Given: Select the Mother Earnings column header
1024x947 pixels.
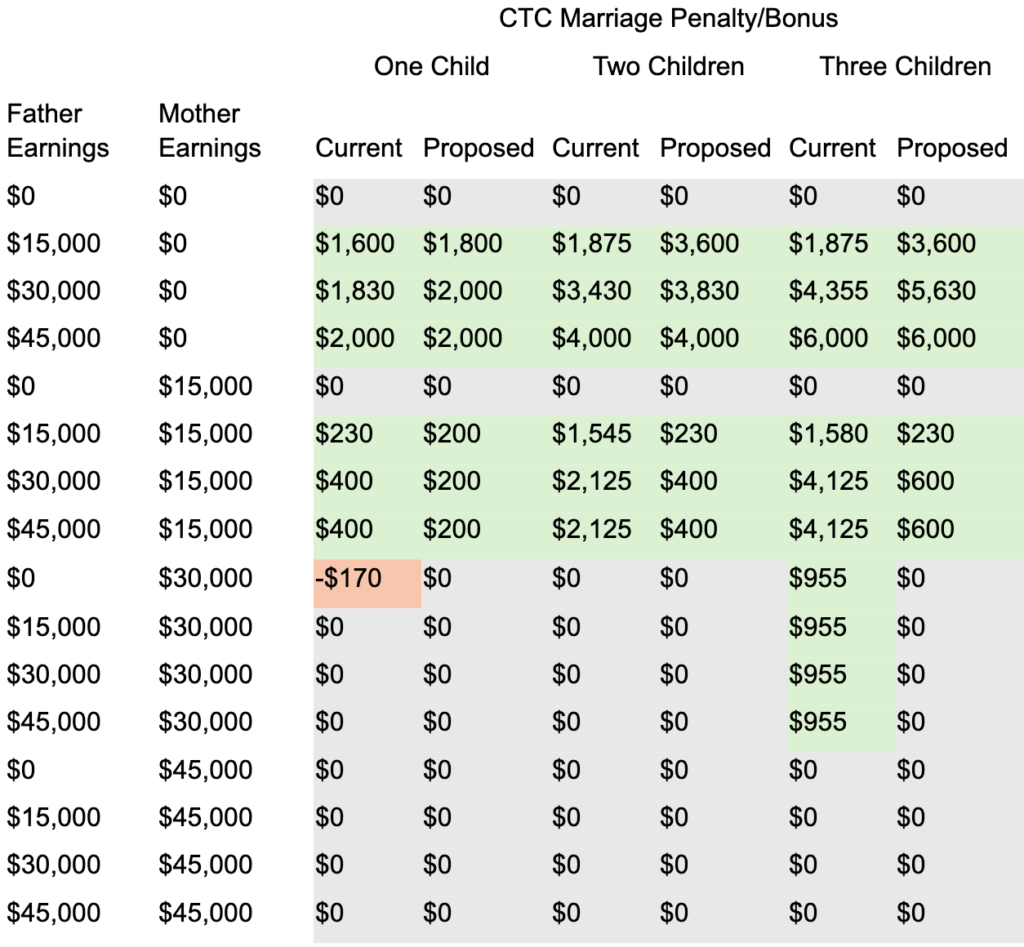Looking at the screenshot, I should (x=209, y=131).
